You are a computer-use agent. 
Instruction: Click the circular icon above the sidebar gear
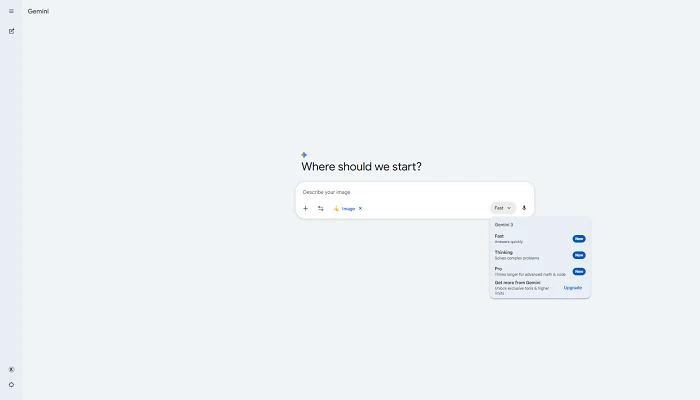[11, 370]
